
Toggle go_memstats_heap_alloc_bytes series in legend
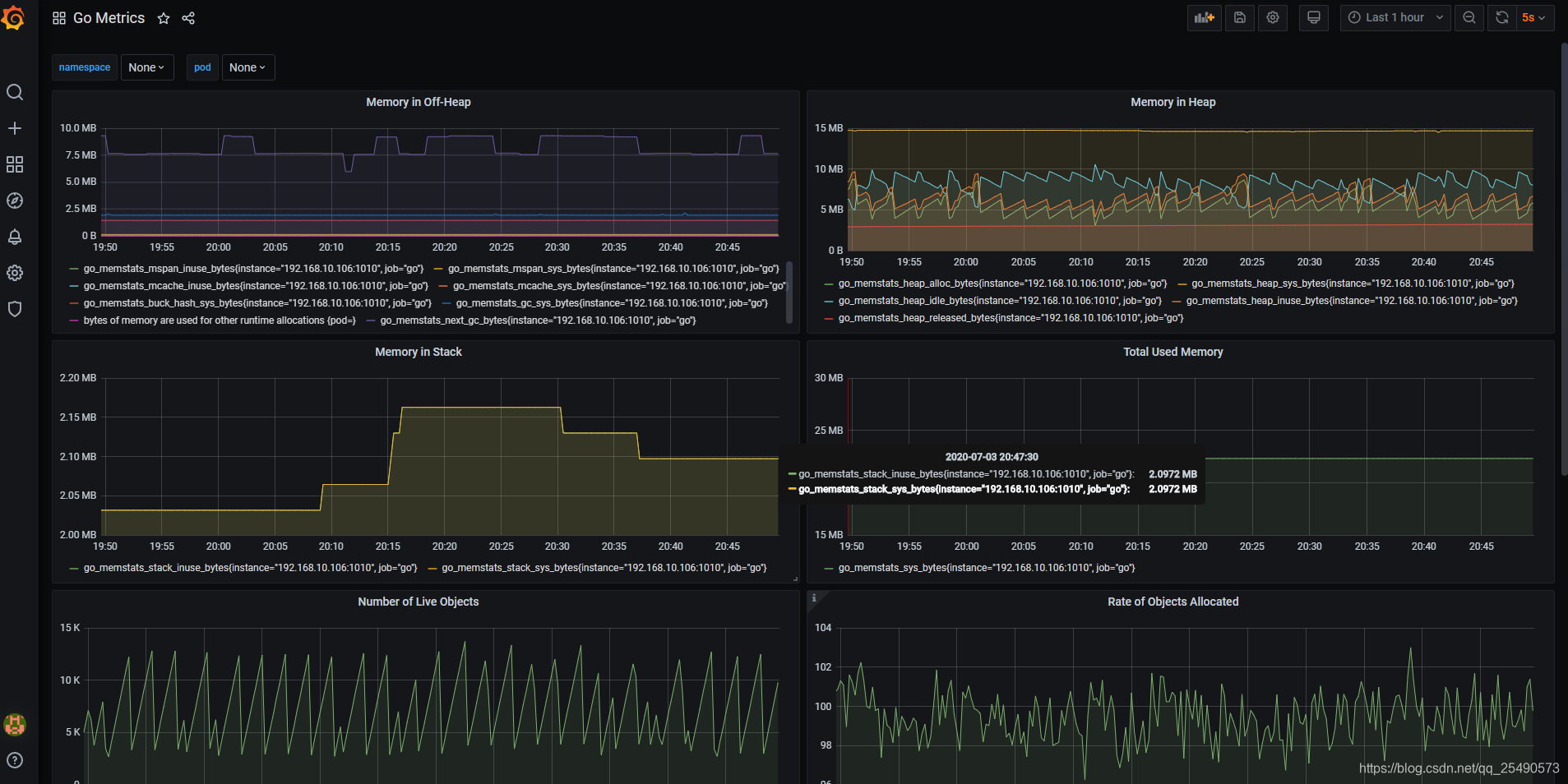1002,284
